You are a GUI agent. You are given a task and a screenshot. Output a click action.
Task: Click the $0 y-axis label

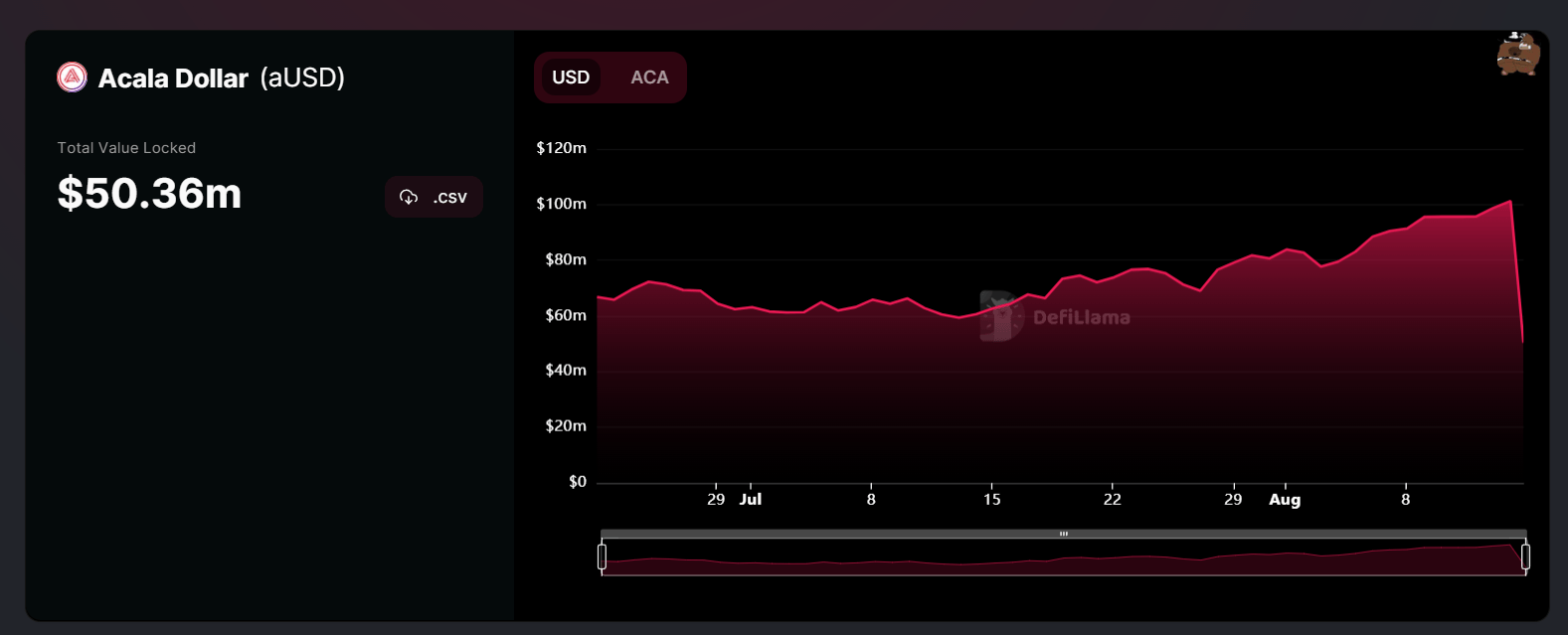pyautogui.click(x=577, y=482)
